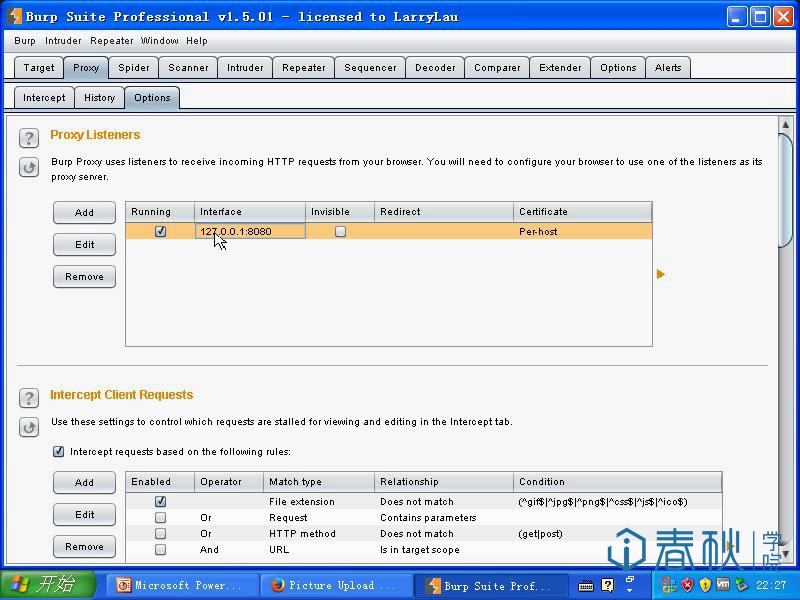Open help for Proxy Listeners section

[x=29, y=138]
